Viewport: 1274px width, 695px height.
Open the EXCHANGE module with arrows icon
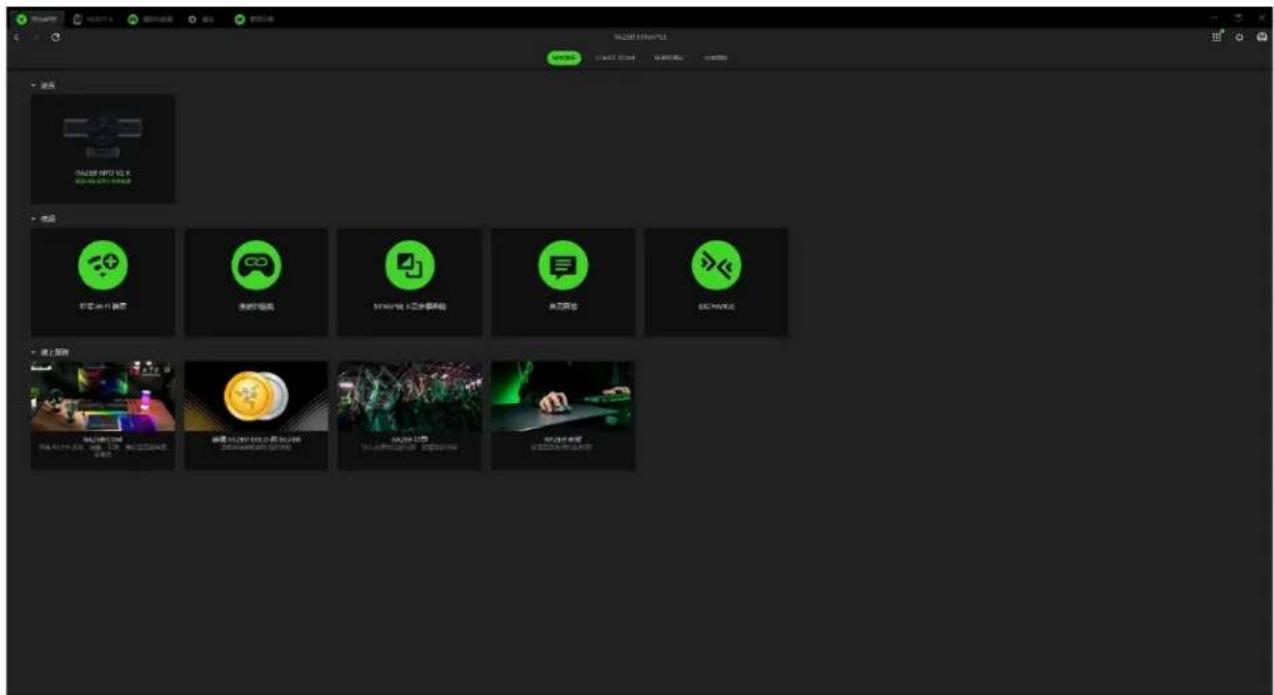pyautogui.click(x=717, y=282)
